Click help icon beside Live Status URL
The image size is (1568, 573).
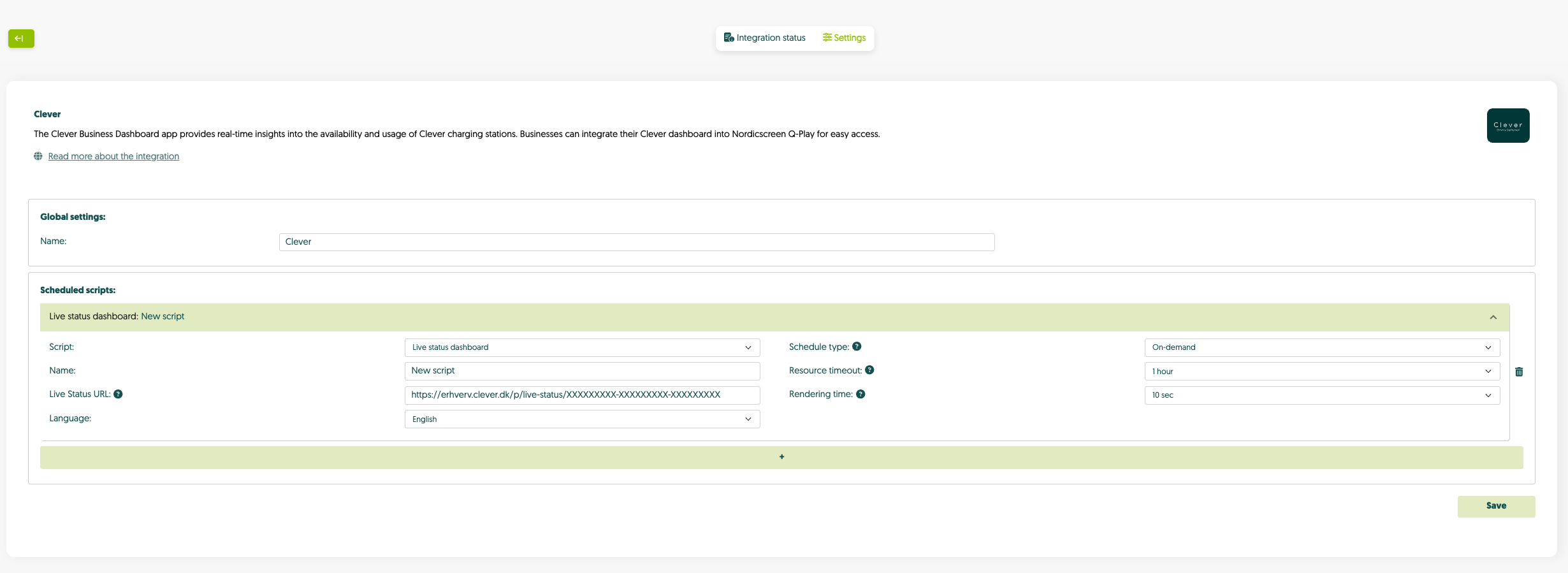tap(118, 395)
